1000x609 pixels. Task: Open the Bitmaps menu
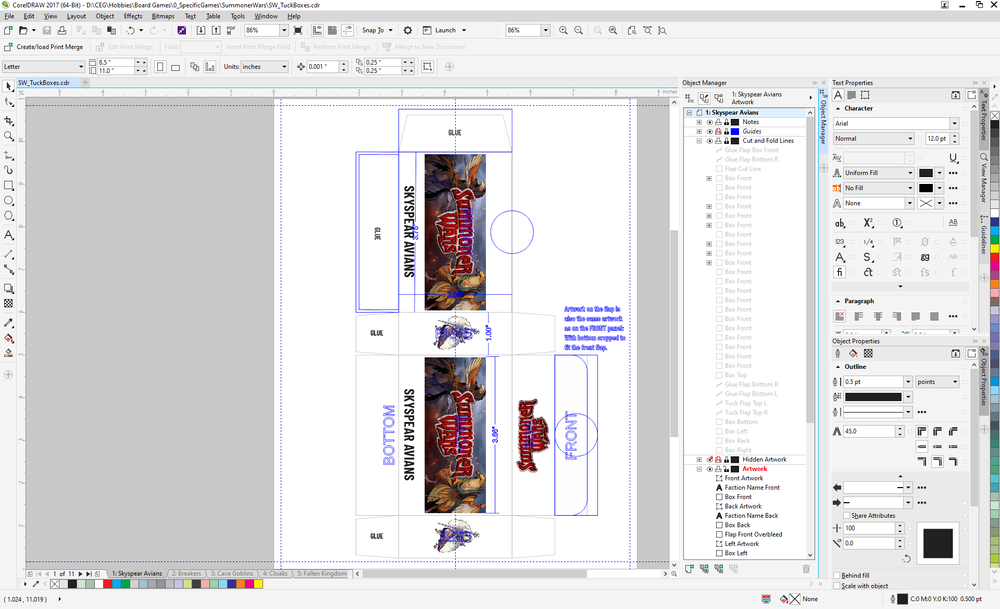tap(163, 16)
